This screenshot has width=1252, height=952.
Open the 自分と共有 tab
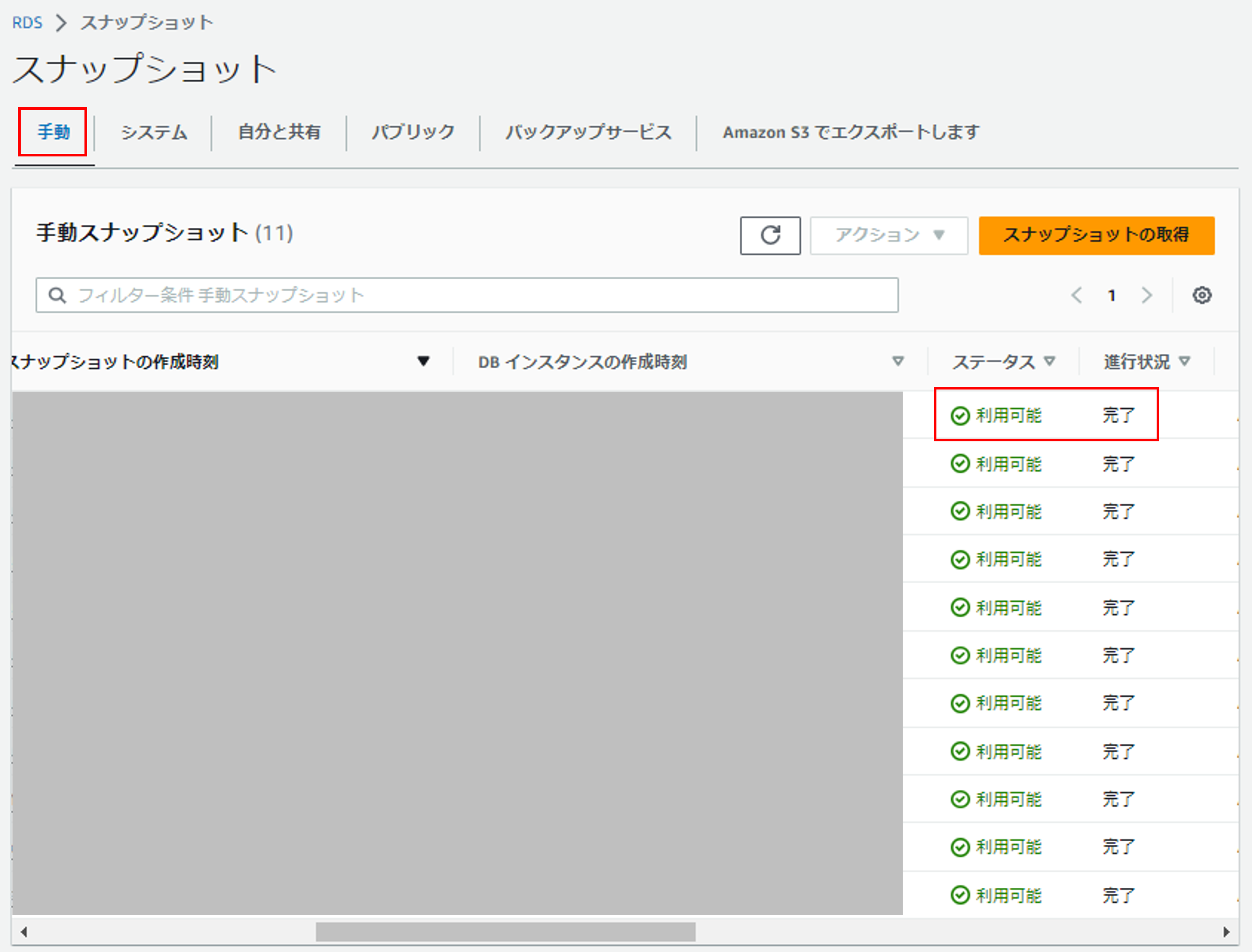click(279, 132)
